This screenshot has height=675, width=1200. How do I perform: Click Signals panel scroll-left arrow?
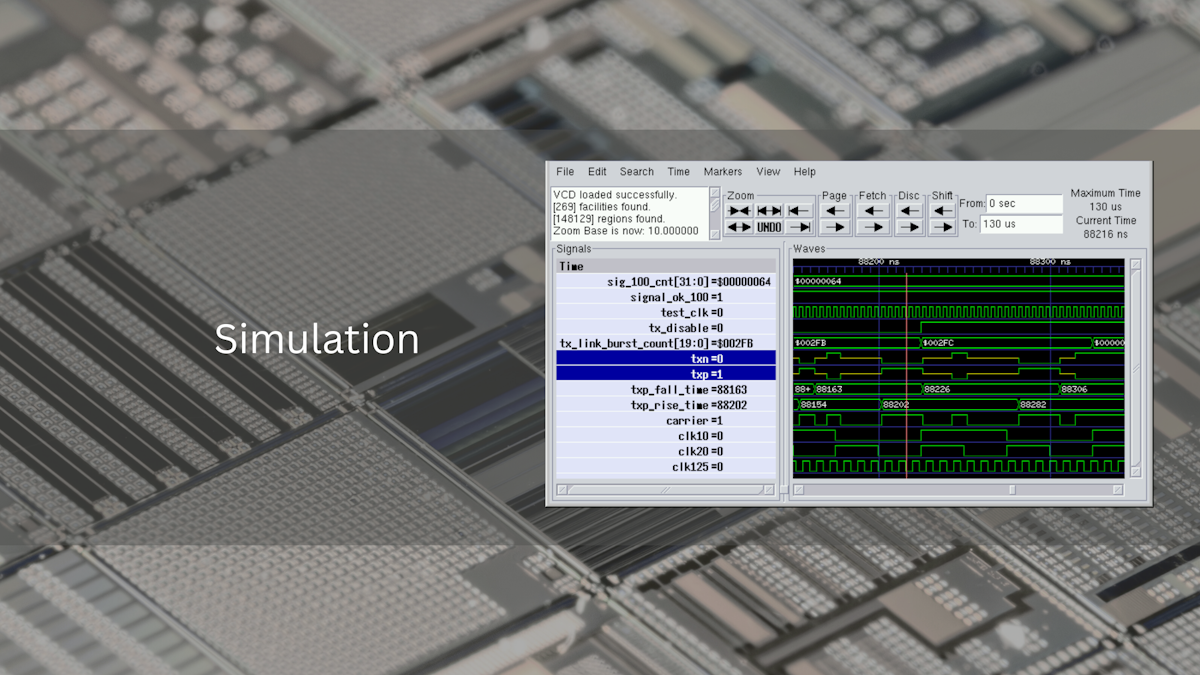(562, 489)
